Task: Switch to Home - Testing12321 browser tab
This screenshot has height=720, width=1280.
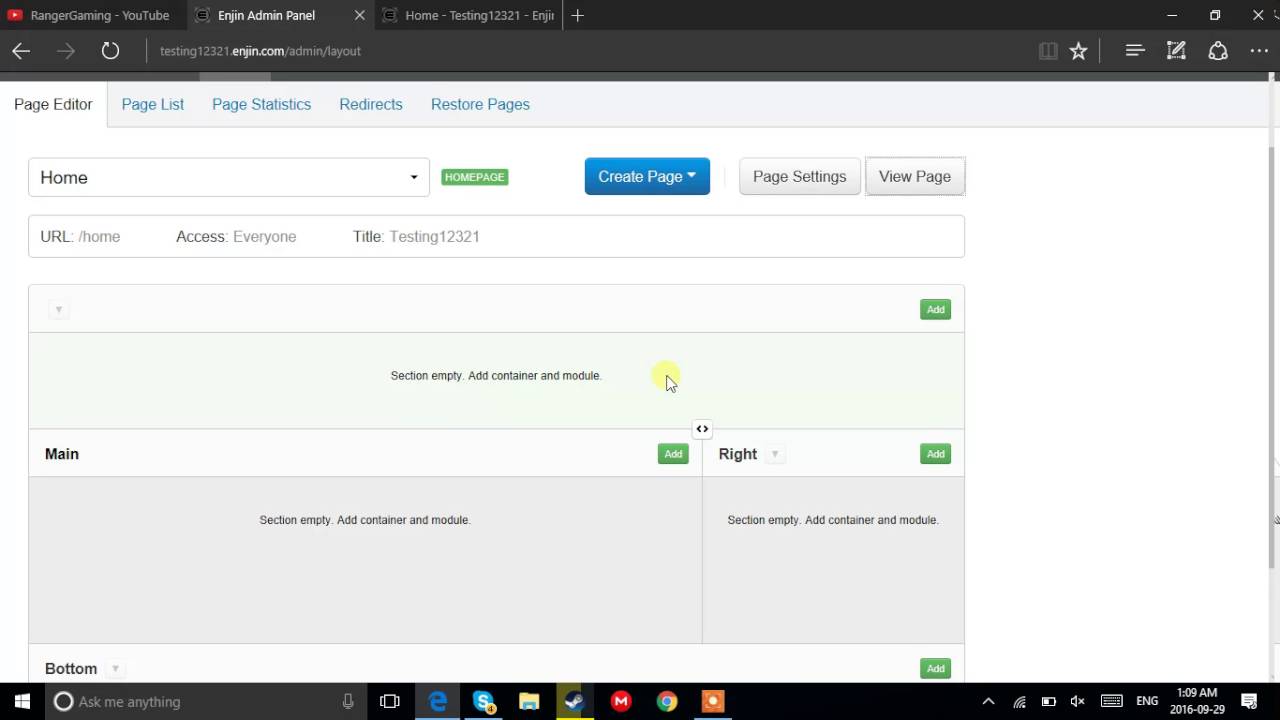Action: coord(470,15)
